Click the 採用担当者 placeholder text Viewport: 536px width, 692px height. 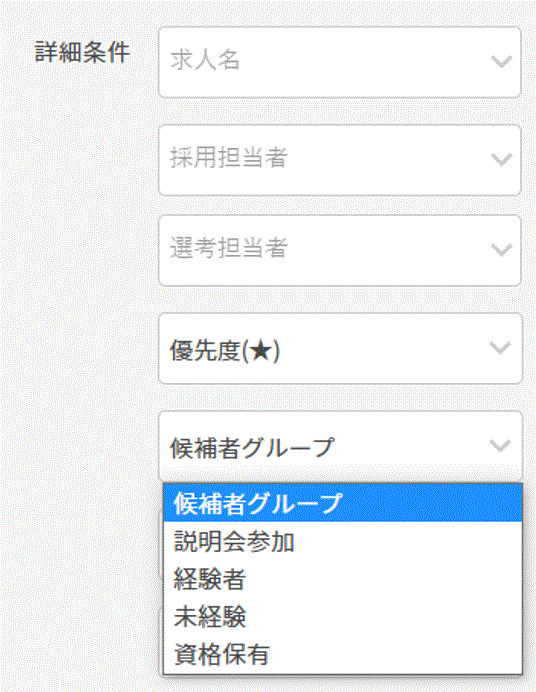tap(229, 158)
